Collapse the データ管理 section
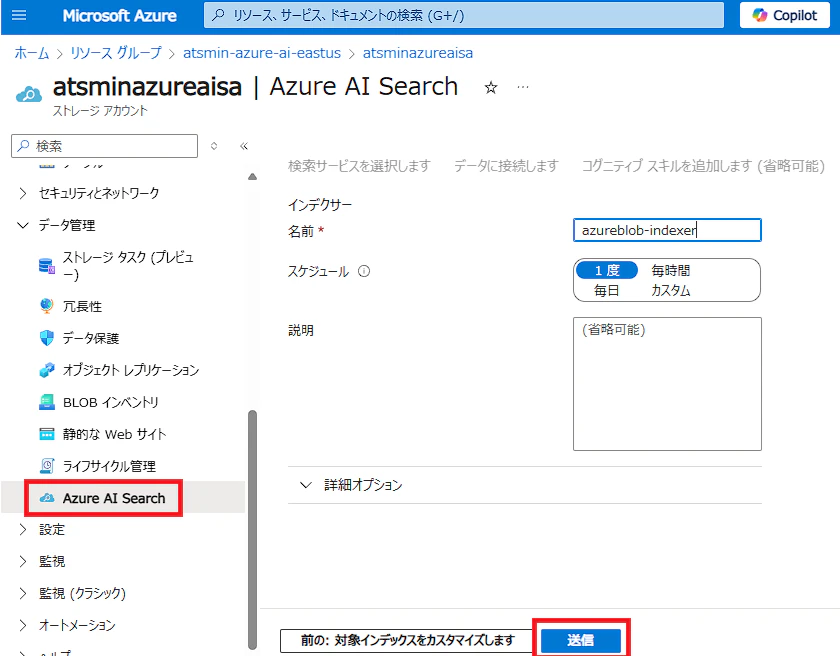The image size is (840, 656). 67,225
